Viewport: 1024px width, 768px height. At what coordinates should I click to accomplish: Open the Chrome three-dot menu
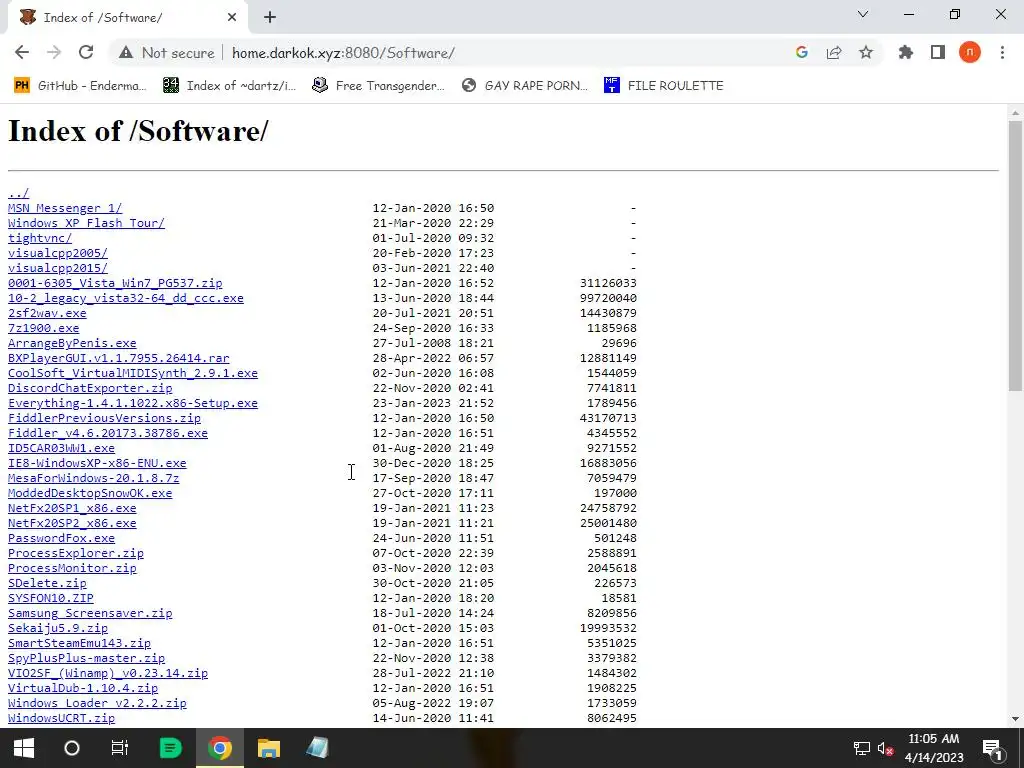[x=1002, y=52]
